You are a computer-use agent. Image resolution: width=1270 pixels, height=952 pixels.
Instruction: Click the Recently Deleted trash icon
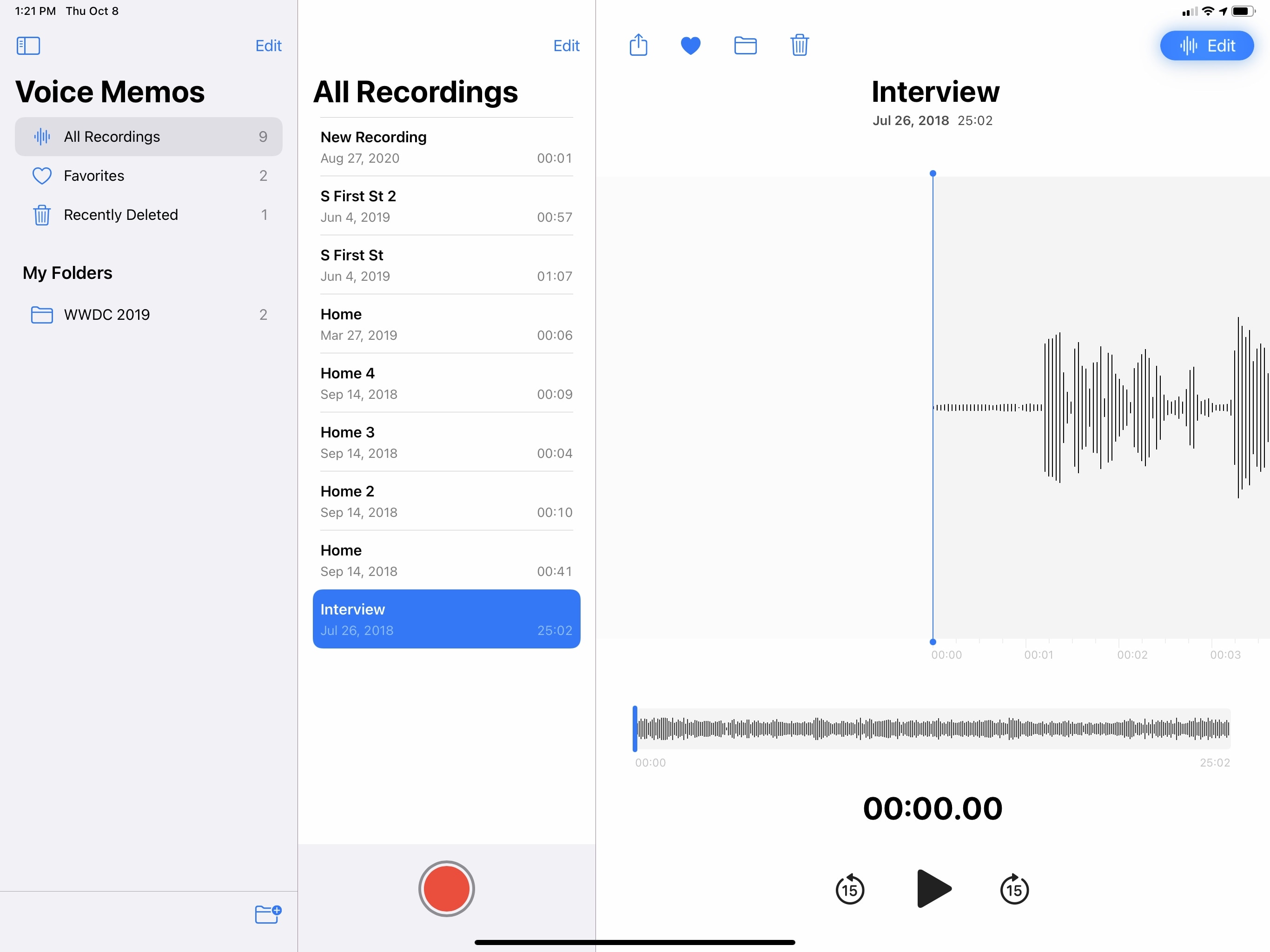point(42,215)
